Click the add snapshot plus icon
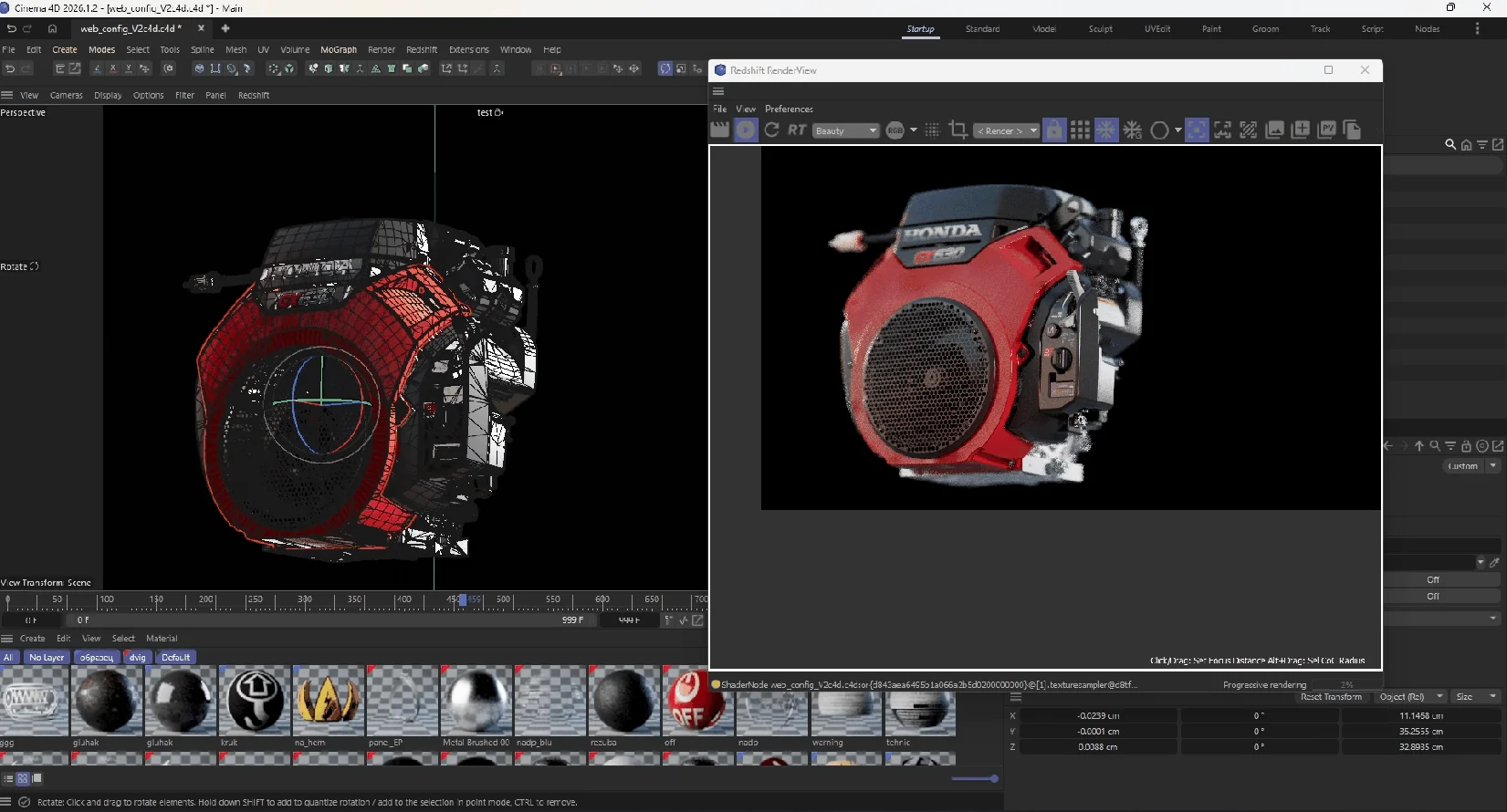 (x=1301, y=130)
